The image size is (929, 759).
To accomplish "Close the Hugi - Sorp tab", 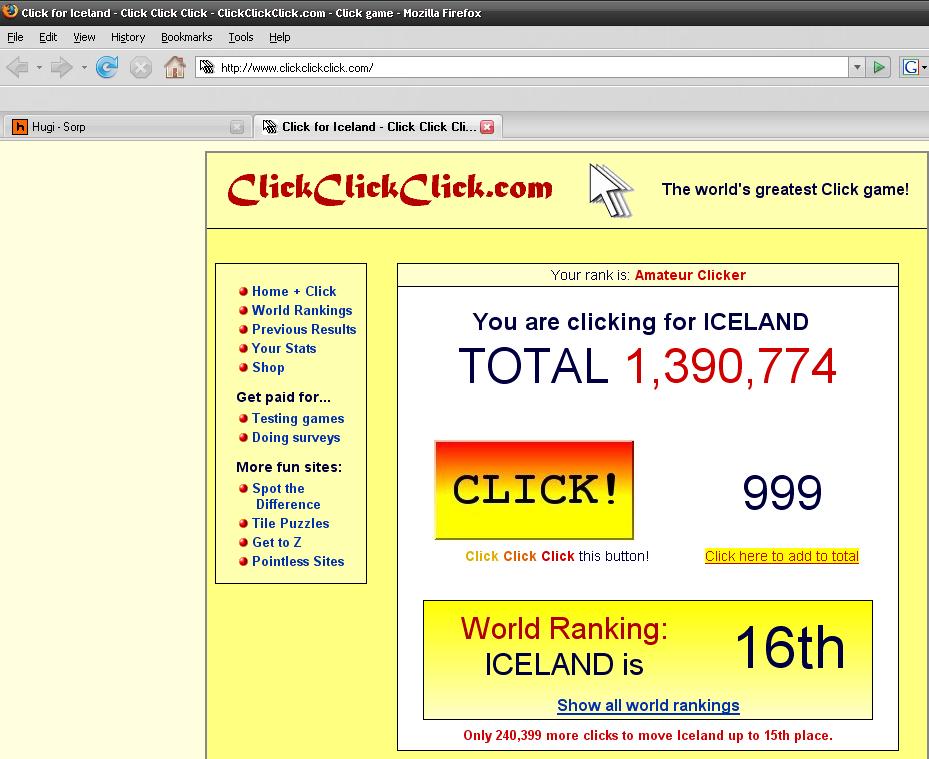I will pos(237,127).
